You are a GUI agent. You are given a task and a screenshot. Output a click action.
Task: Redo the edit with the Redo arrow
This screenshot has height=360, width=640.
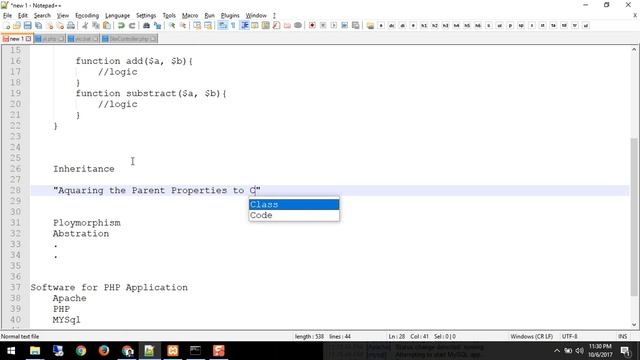[x=132, y=26]
